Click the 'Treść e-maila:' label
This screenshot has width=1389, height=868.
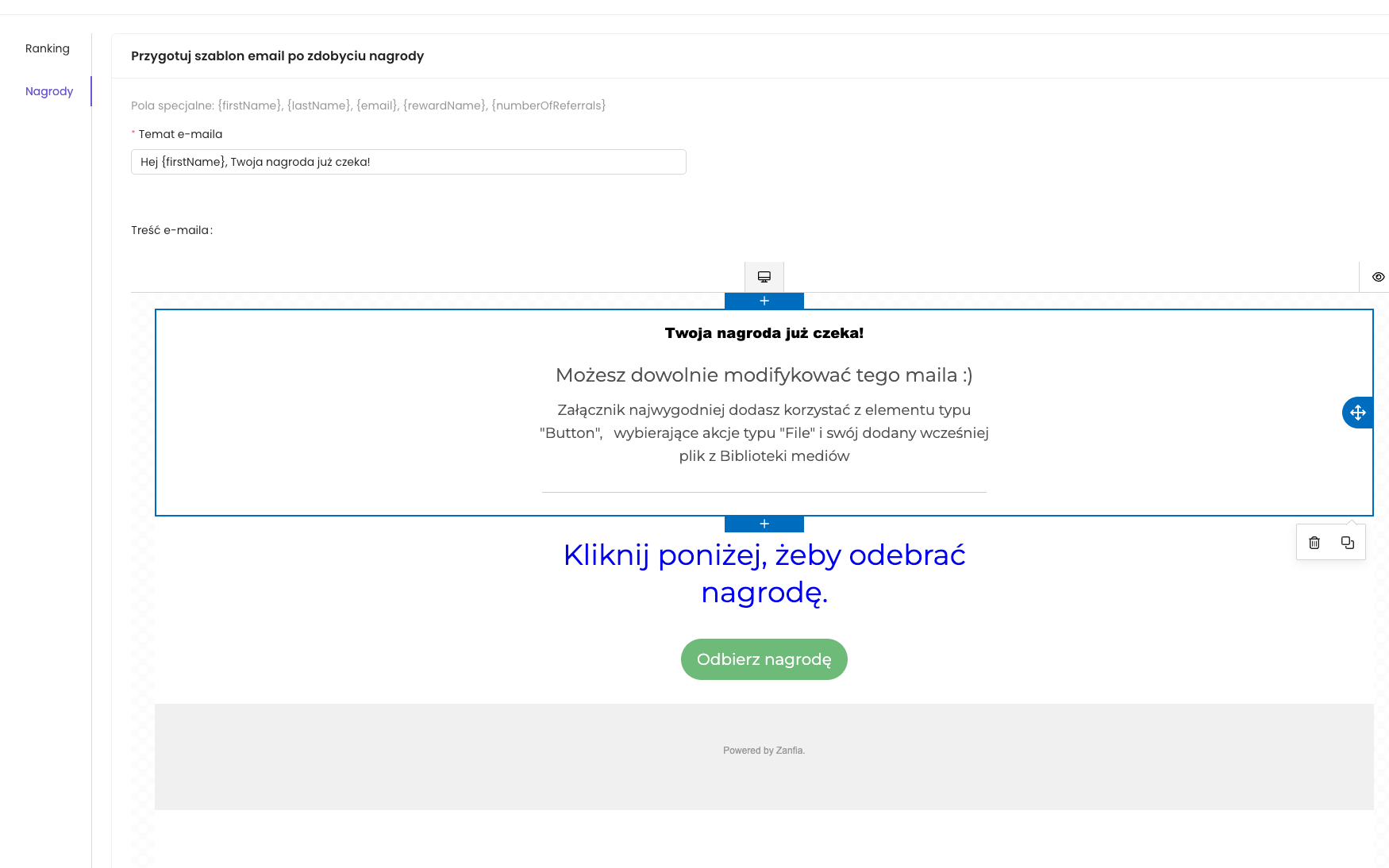coord(171,230)
